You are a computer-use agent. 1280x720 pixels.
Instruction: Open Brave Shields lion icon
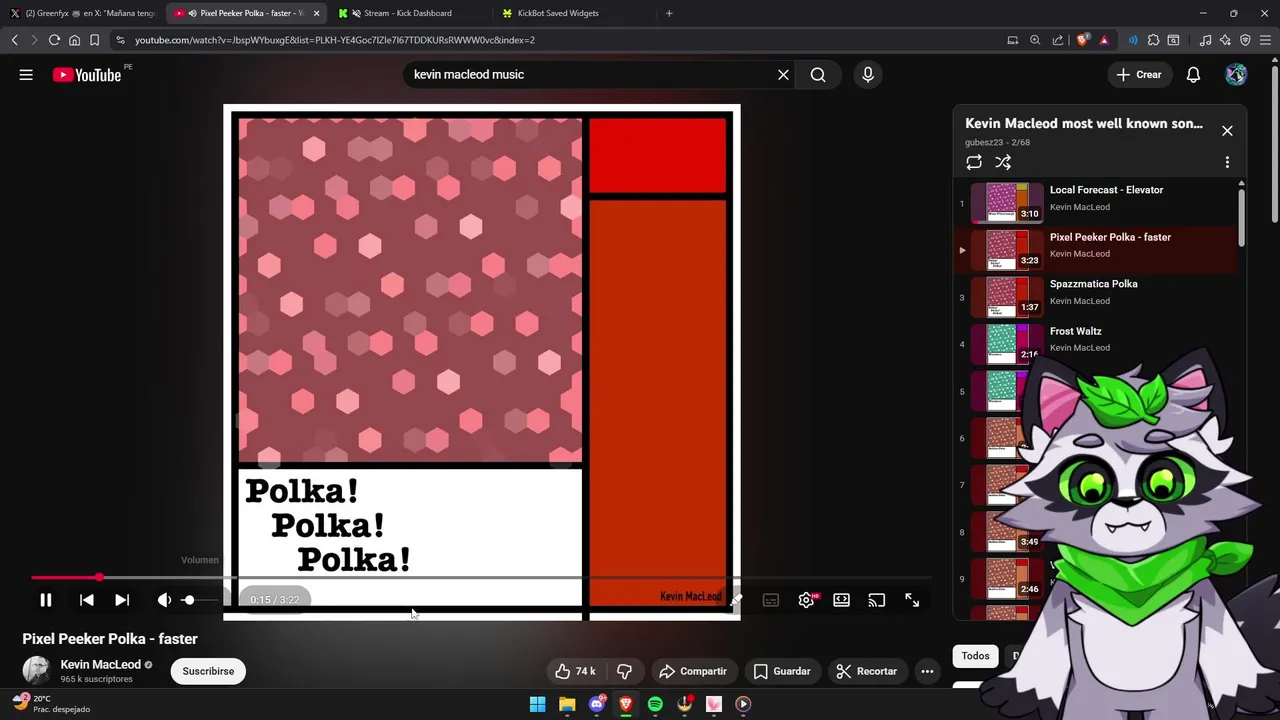(1082, 40)
